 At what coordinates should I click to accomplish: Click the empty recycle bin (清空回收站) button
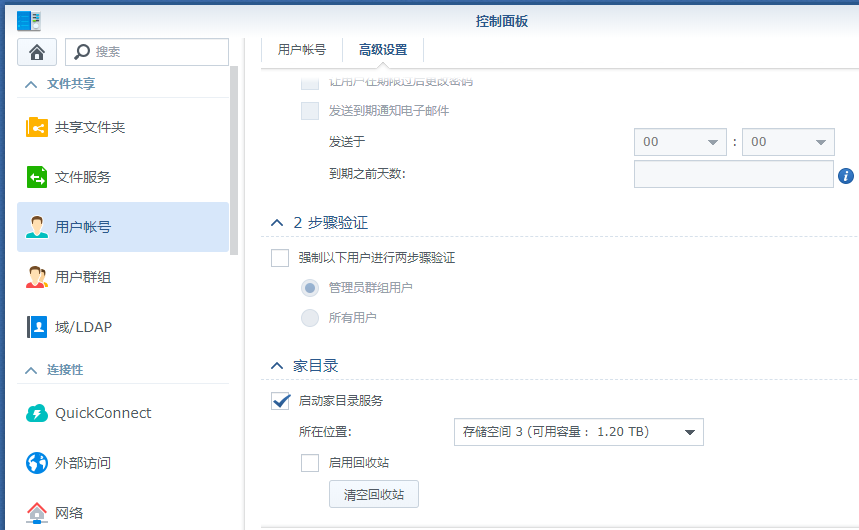tap(373, 494)
